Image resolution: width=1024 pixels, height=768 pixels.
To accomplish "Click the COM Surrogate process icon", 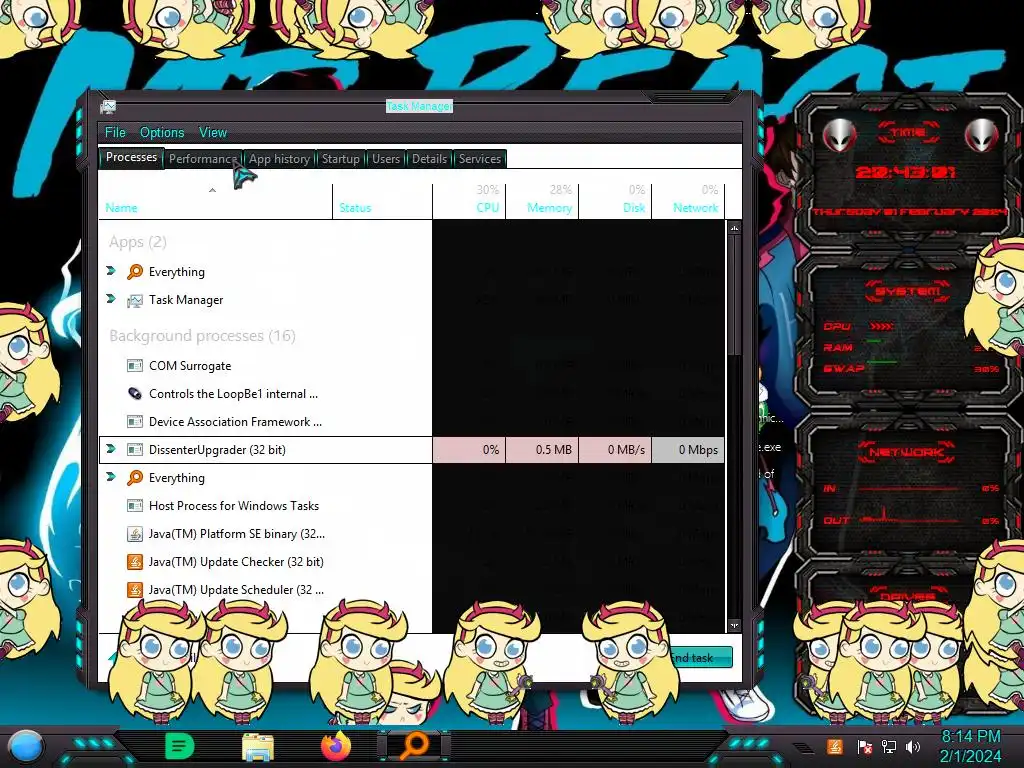I will [x=135, y=366].
